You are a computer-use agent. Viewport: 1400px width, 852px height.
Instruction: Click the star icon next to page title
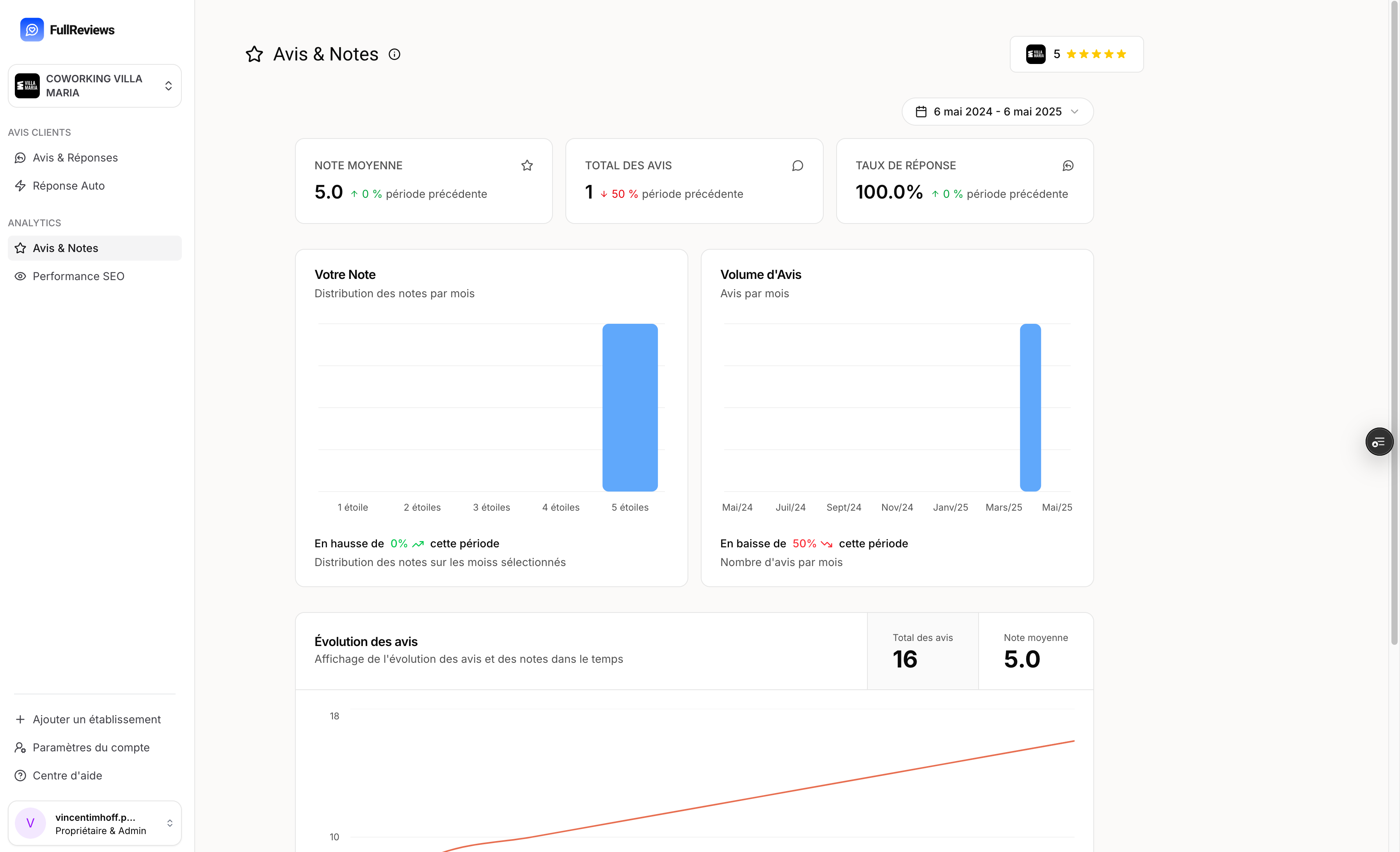(254, 54)
